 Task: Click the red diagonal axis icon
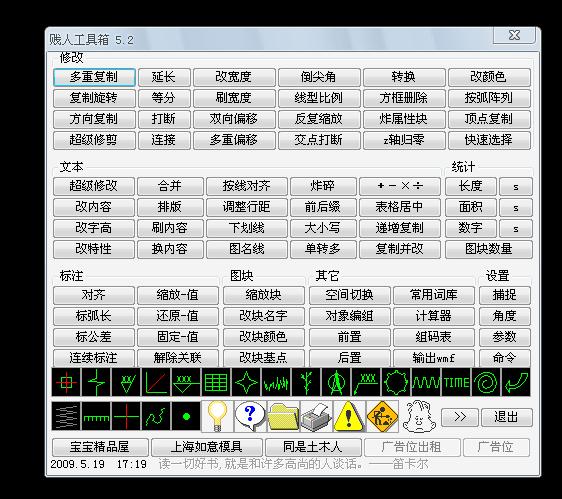[x=156, y=382]
